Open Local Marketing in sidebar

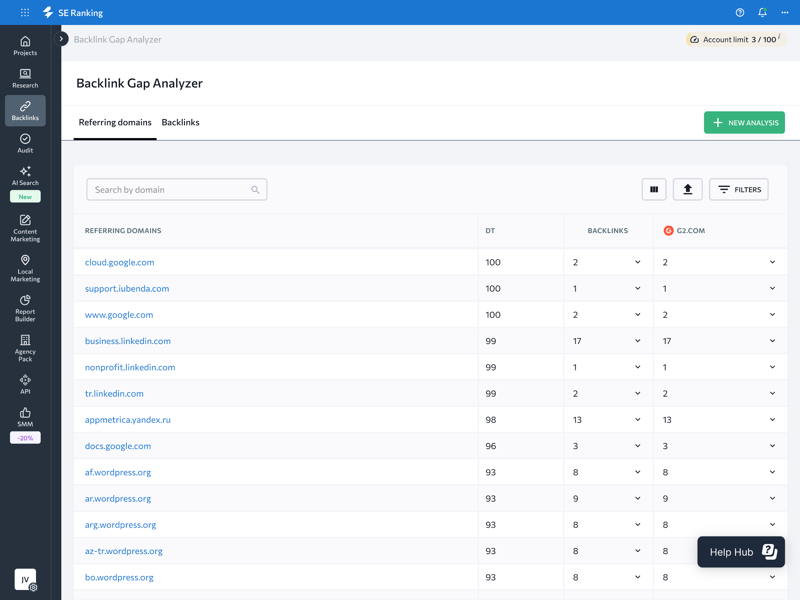pyautogui.click(x=25, y=268)
